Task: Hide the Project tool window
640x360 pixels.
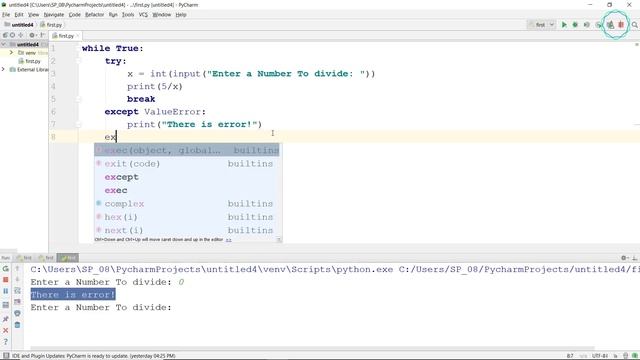Action: coord(42,36)
